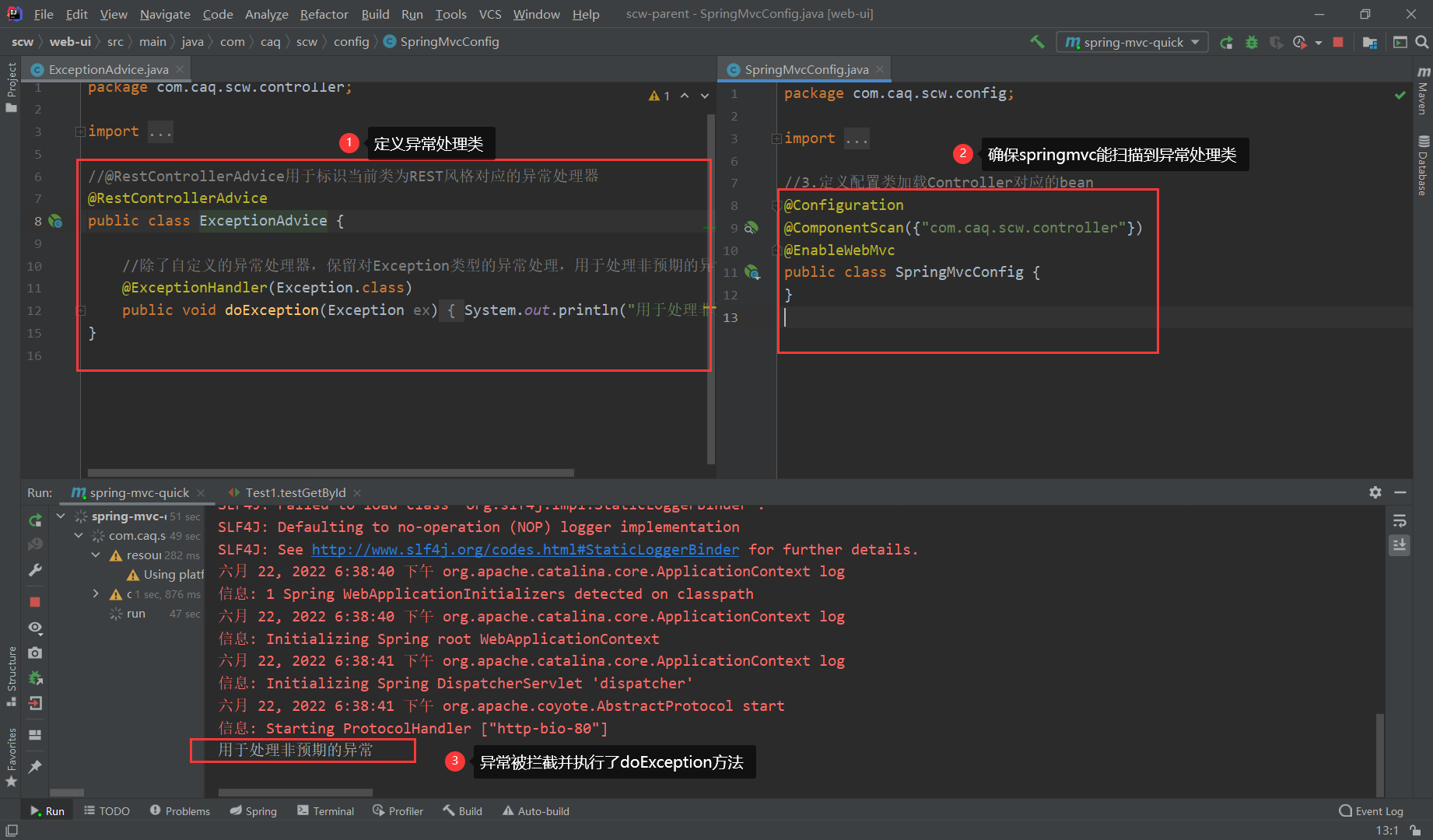Screen dimensions: 1433x840
Task: Open the wrench settings in the Run panel
Action: click(35, 570)
